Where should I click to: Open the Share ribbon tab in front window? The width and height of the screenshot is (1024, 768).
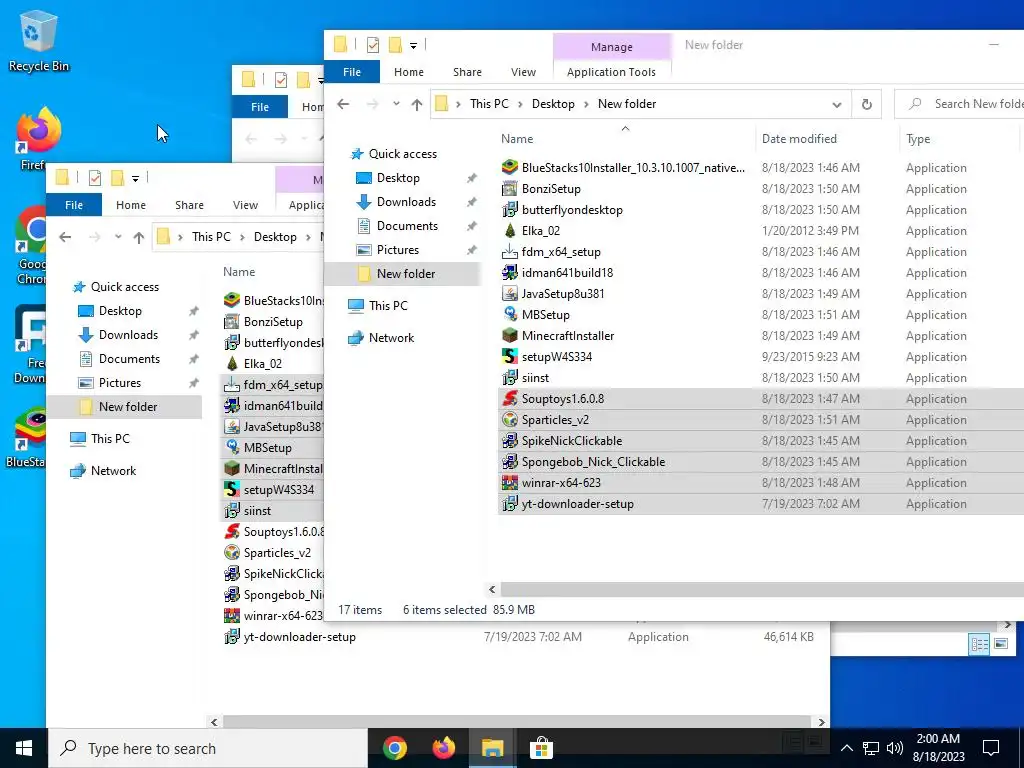[467, 72]
